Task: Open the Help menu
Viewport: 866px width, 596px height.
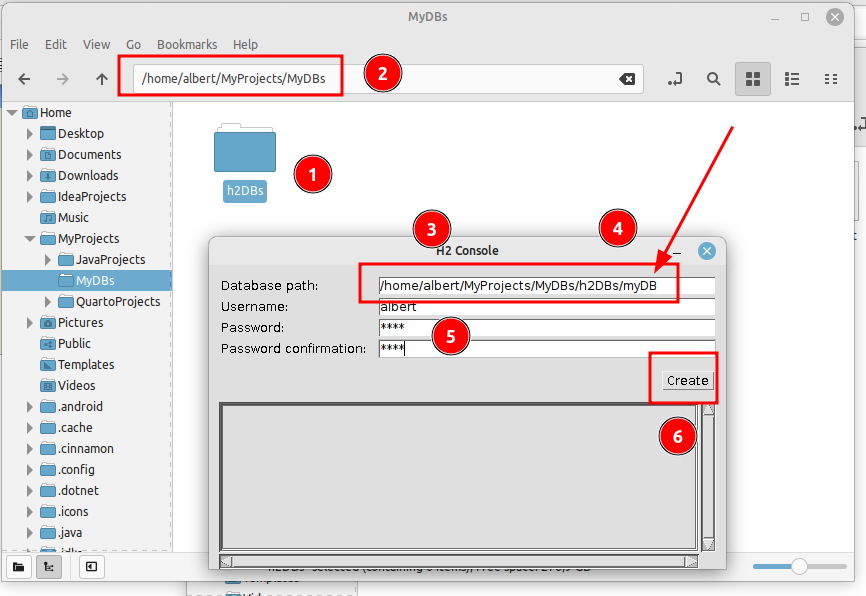Action: click(245, 44)
